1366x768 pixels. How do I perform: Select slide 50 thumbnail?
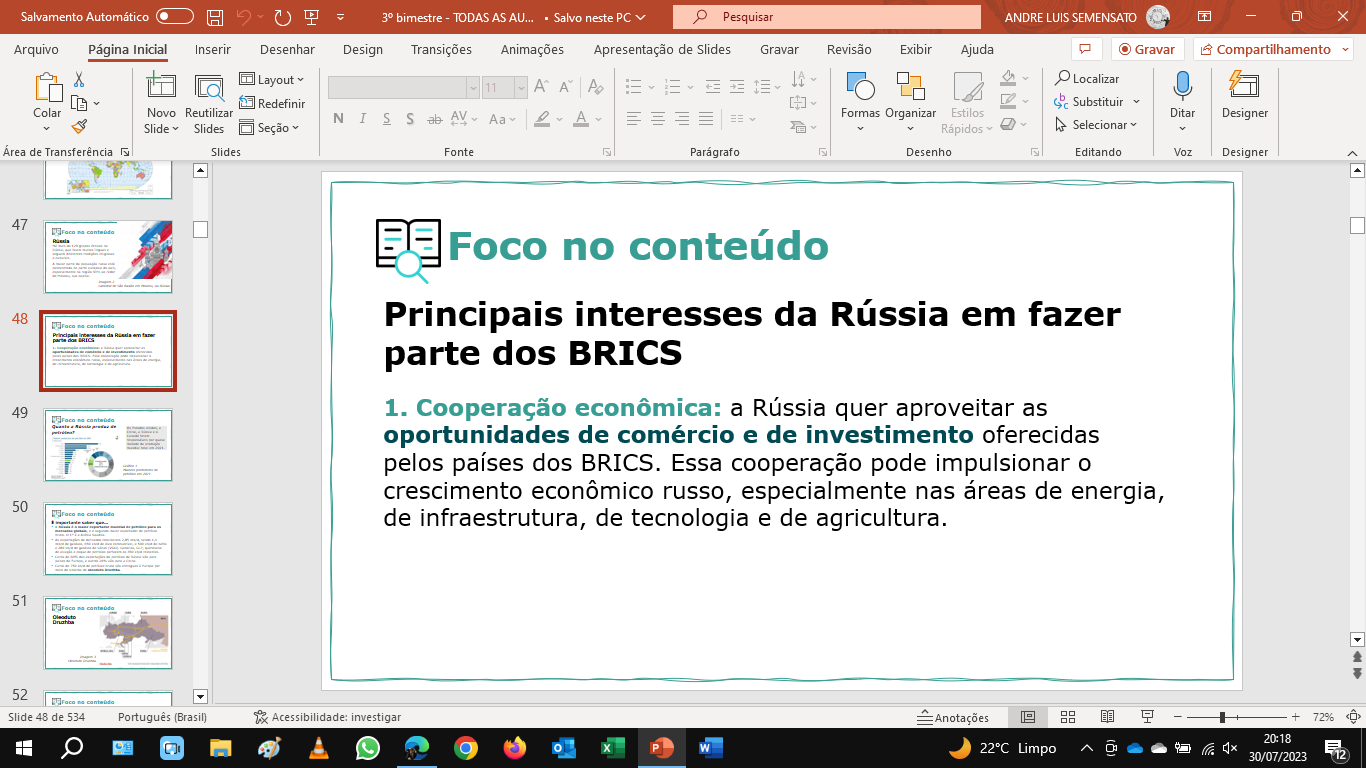coord(108,539)
